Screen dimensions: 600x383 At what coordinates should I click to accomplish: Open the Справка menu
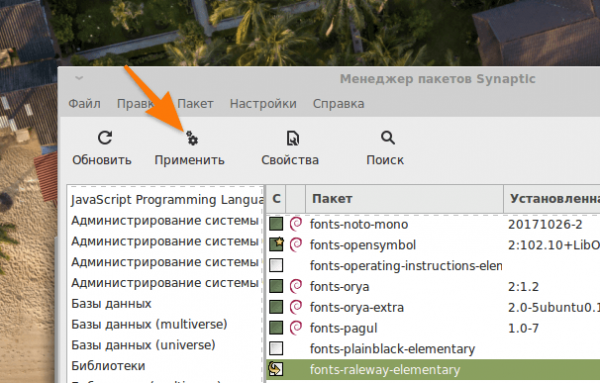(x=338, y=104)
